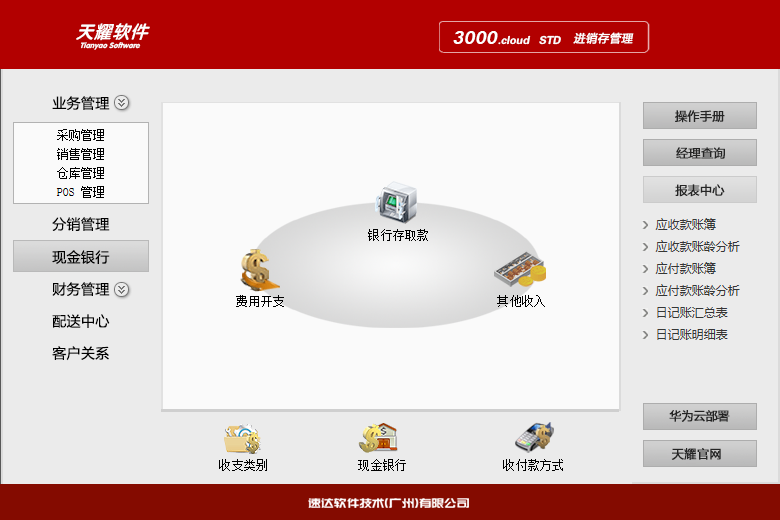Open the 日记账汇总表 report link
The width and height of the screenshot is (780, 520).
click(x=691, y=312)
